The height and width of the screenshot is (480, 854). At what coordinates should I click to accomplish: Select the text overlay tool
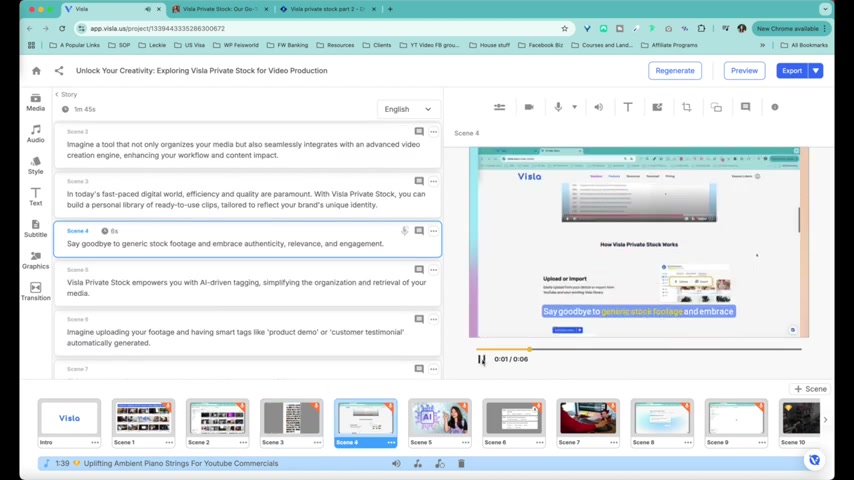628,107
